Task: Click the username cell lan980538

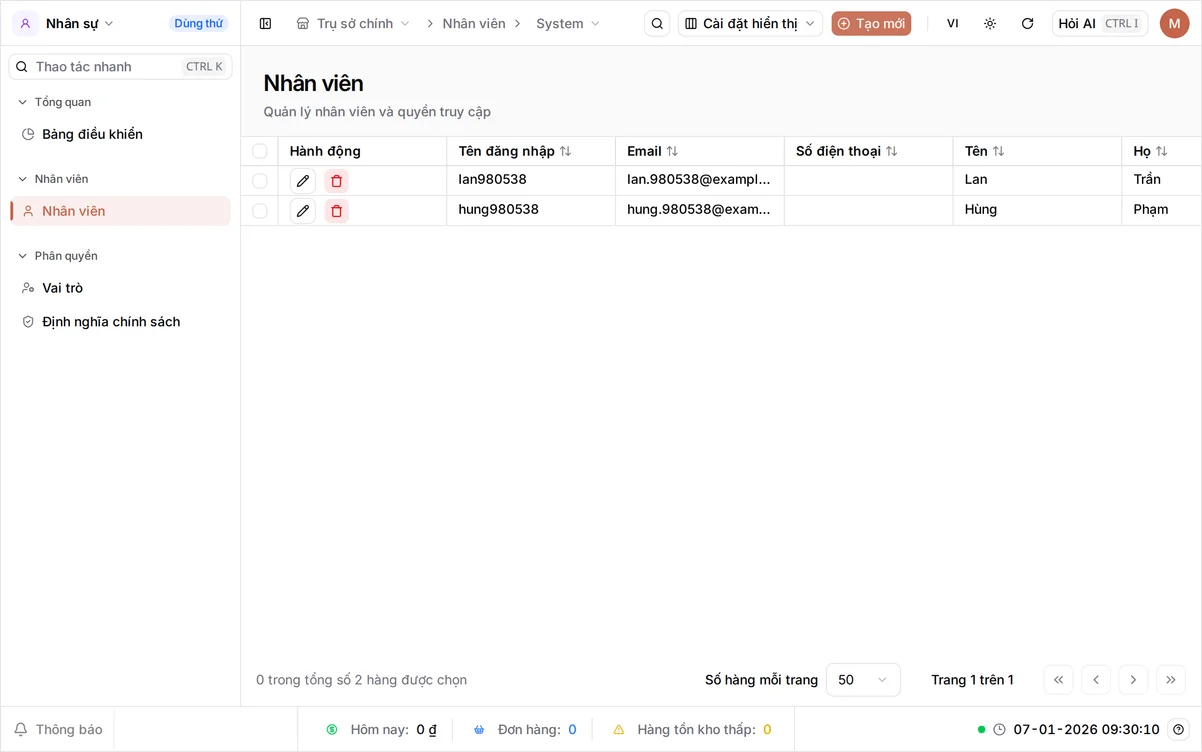Action: pos(531,180)
